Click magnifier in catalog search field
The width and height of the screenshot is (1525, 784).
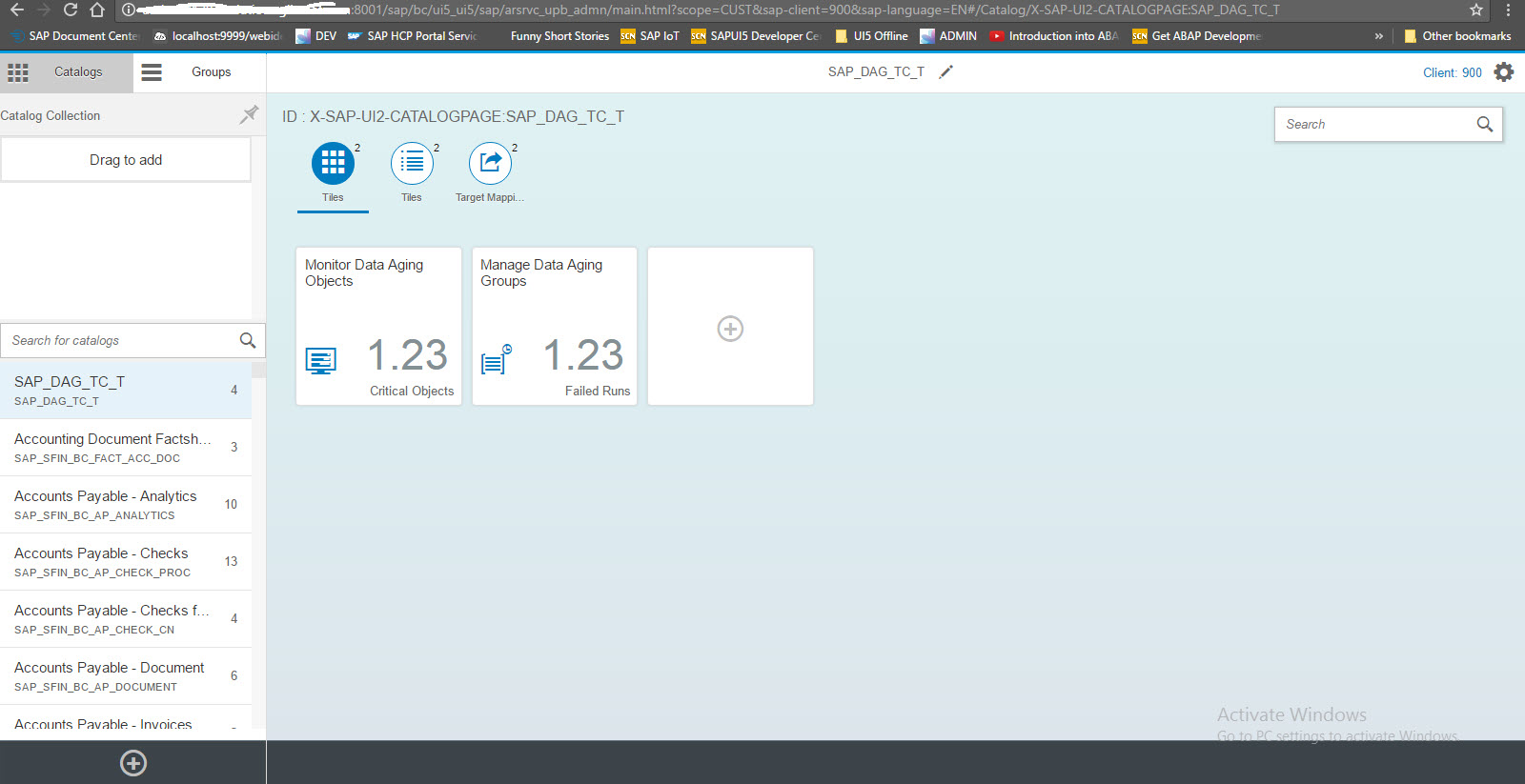point(248,340)
